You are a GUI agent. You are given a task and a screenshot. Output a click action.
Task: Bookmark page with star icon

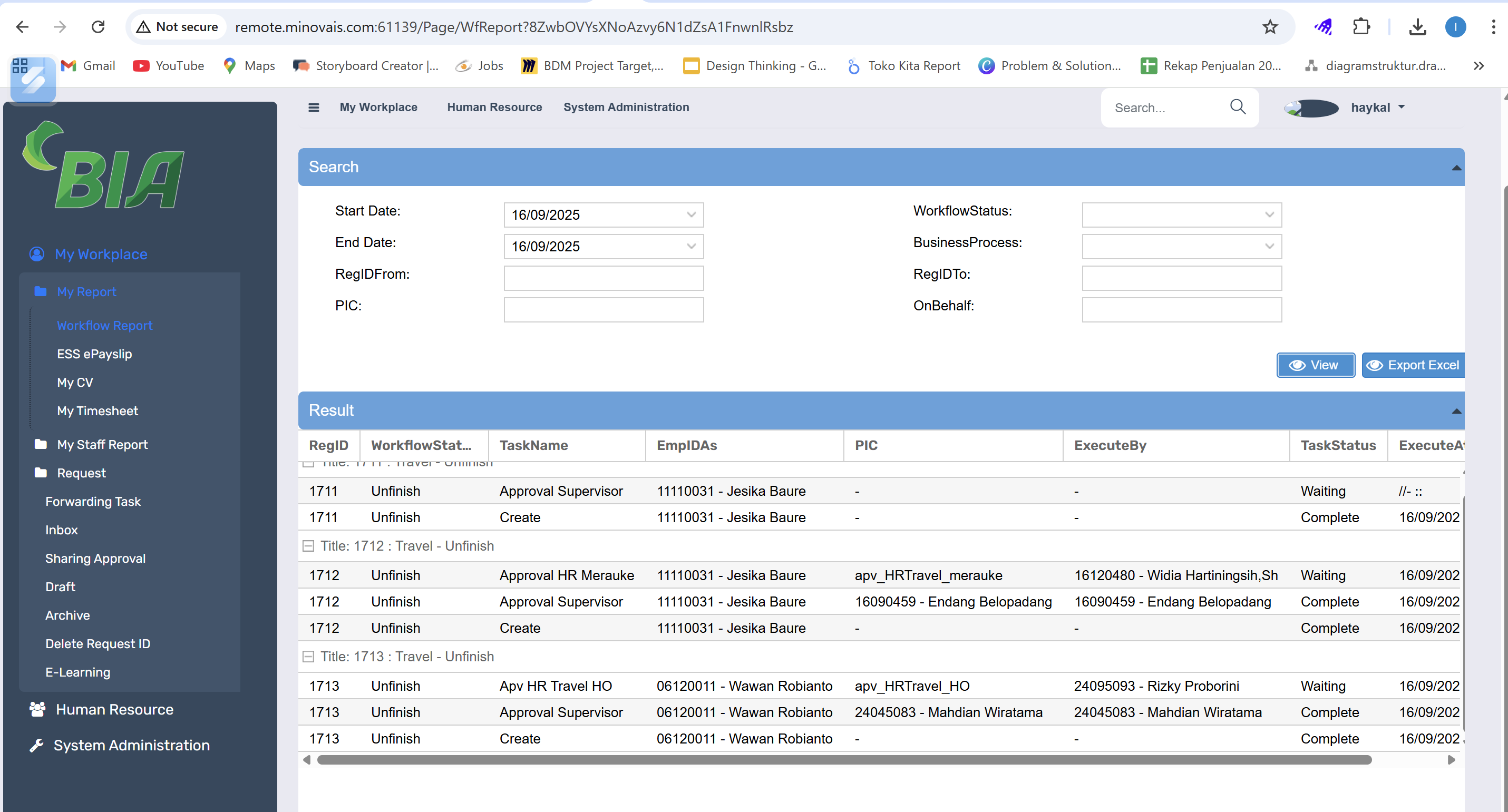pyautogui.click(x=1270, y=26)
